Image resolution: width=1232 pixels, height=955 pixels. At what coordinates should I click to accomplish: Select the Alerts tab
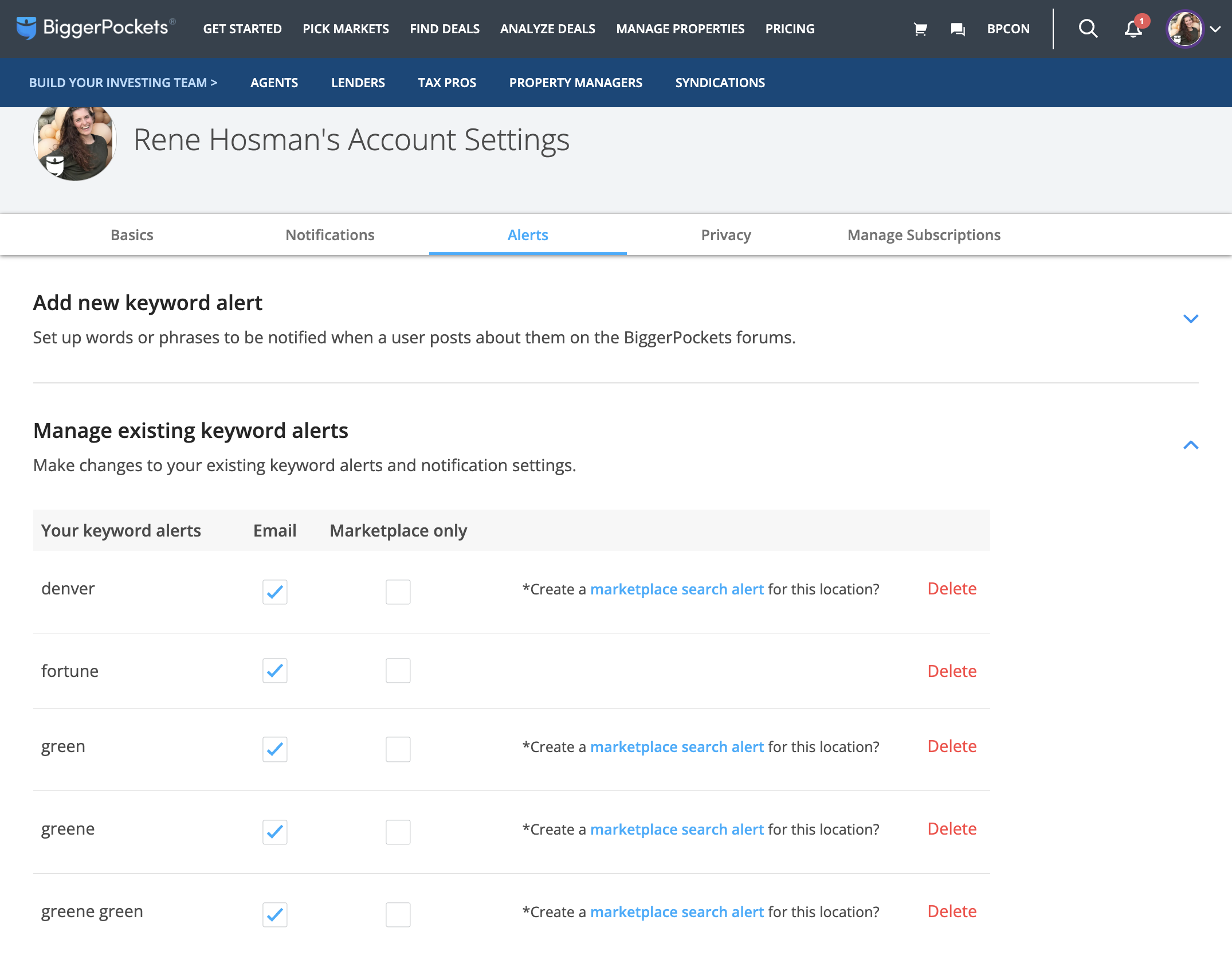528,235
